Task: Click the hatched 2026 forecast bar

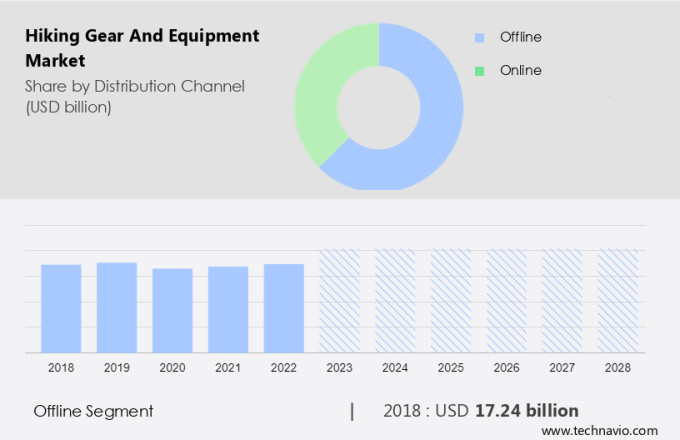Action: tap(506, 300)
